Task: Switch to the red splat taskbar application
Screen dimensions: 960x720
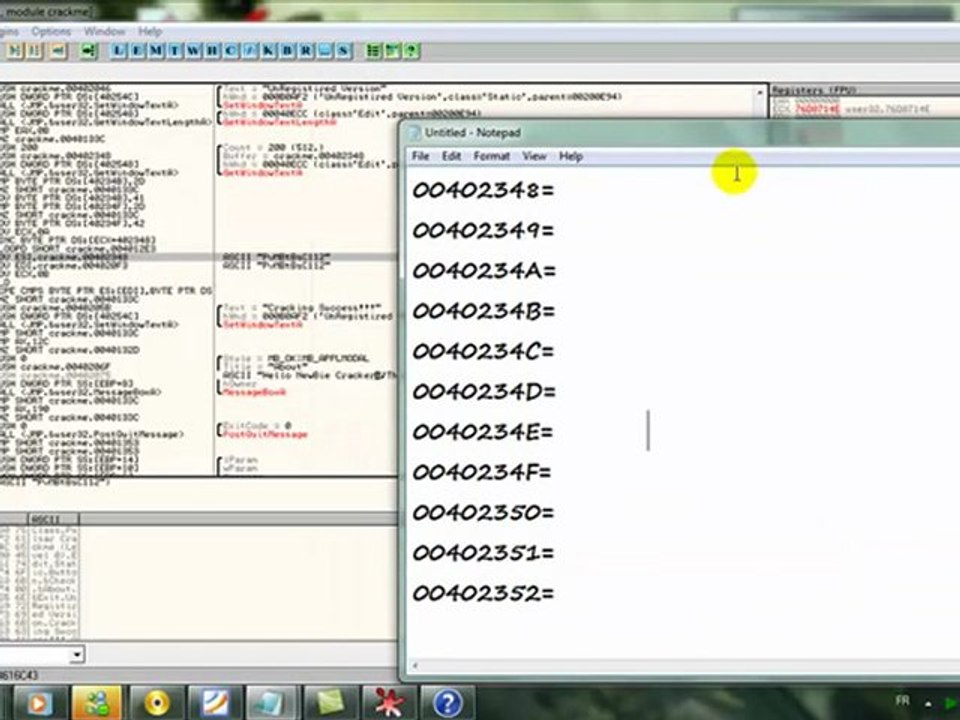Action: pos(389,703)
